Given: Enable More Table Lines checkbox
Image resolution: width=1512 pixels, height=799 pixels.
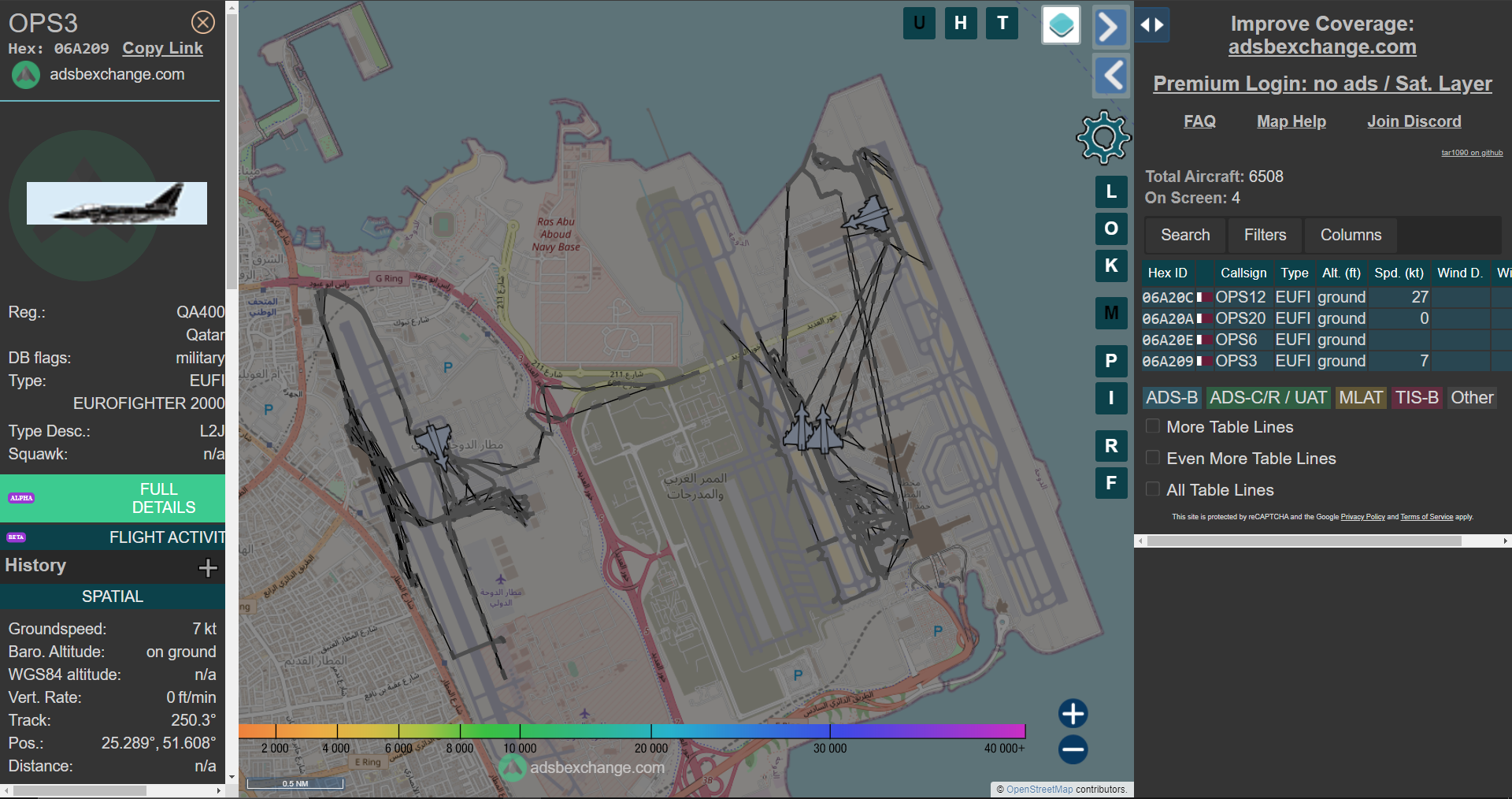Looking at the screenshot, I should coord(1152,426).
